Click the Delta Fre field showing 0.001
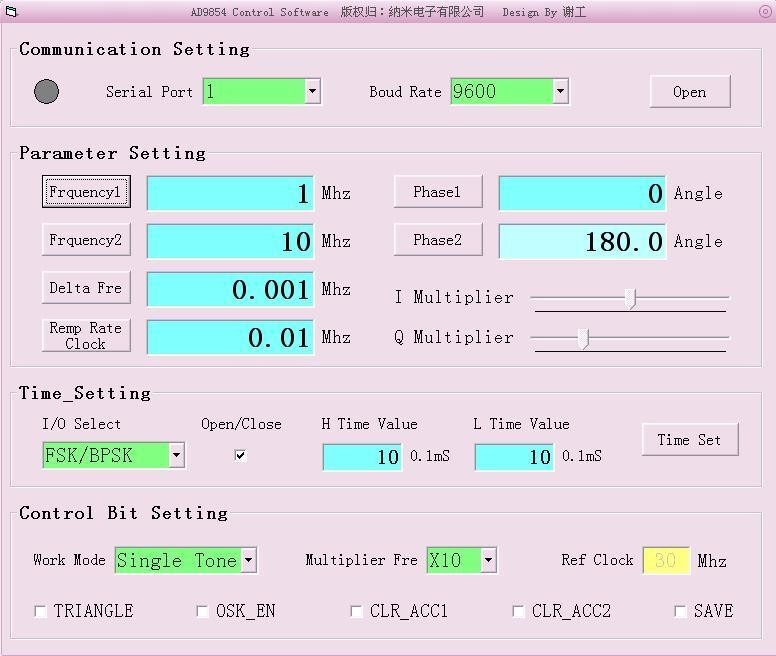 click(230, 289)
